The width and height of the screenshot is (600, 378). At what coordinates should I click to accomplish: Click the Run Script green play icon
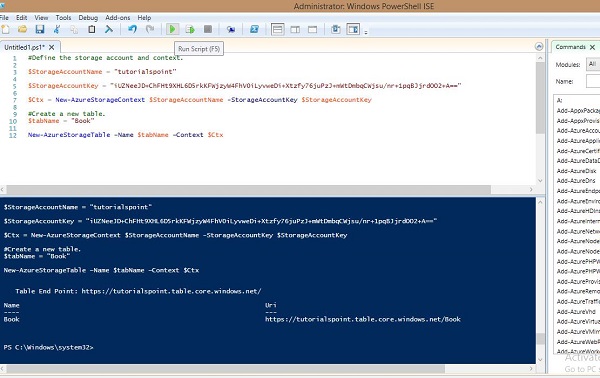point(173,29)
